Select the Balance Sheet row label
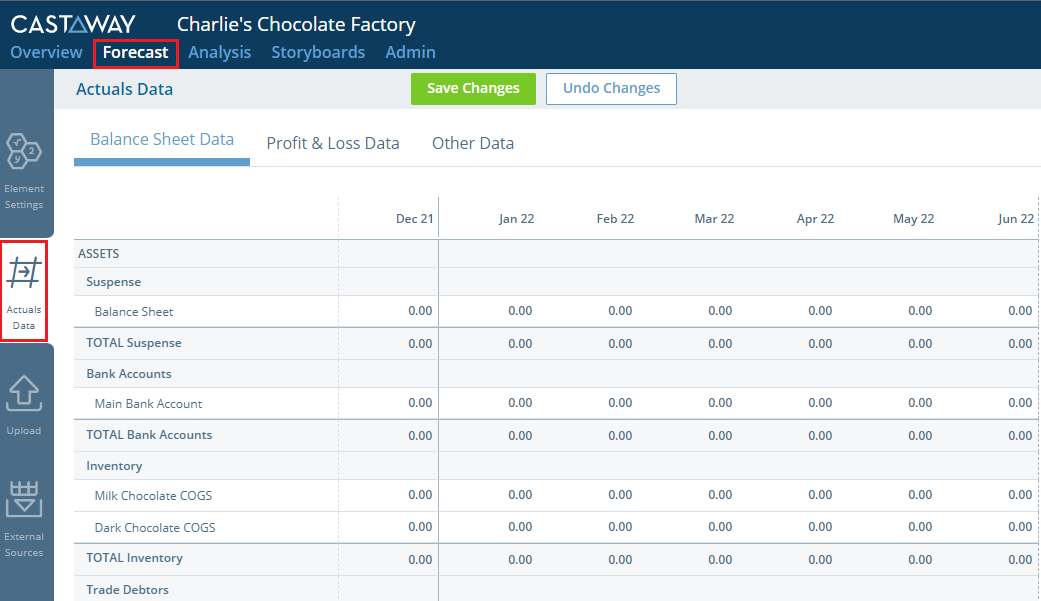Viewport: 1041px width, 601px height. 133,311
